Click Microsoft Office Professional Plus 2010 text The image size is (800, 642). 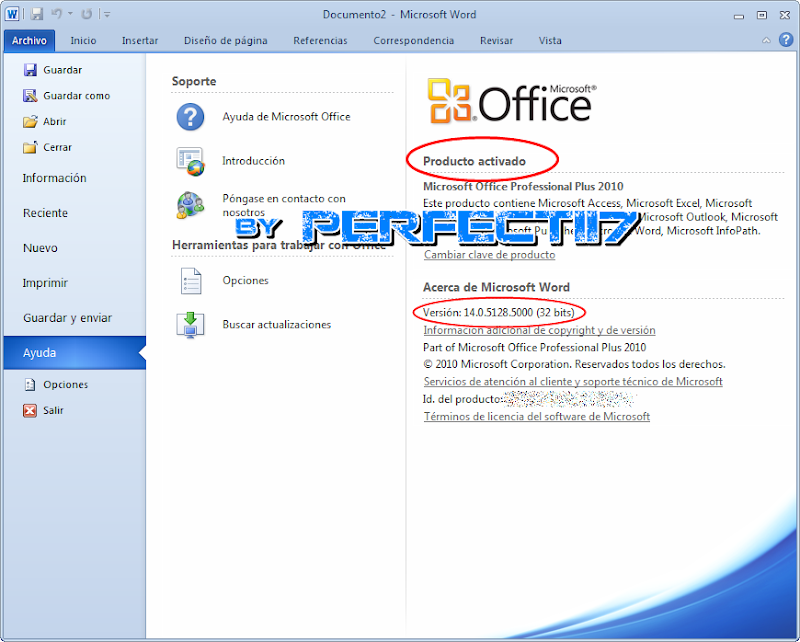click(x=523, y=186)
